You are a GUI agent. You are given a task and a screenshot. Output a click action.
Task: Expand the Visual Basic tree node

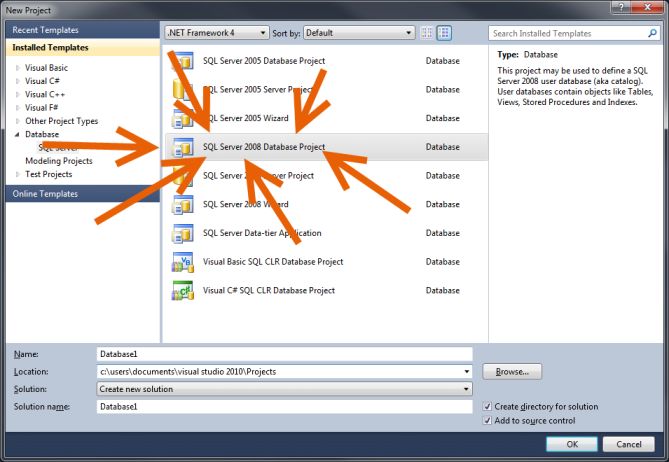point(17,68)
